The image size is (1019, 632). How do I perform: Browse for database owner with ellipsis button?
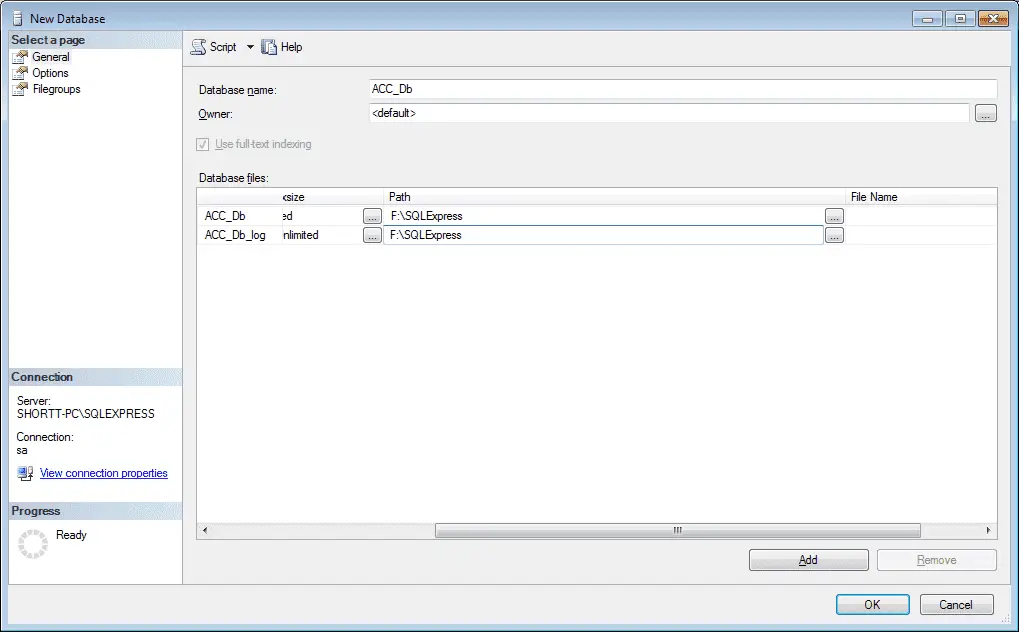point(985,113)
